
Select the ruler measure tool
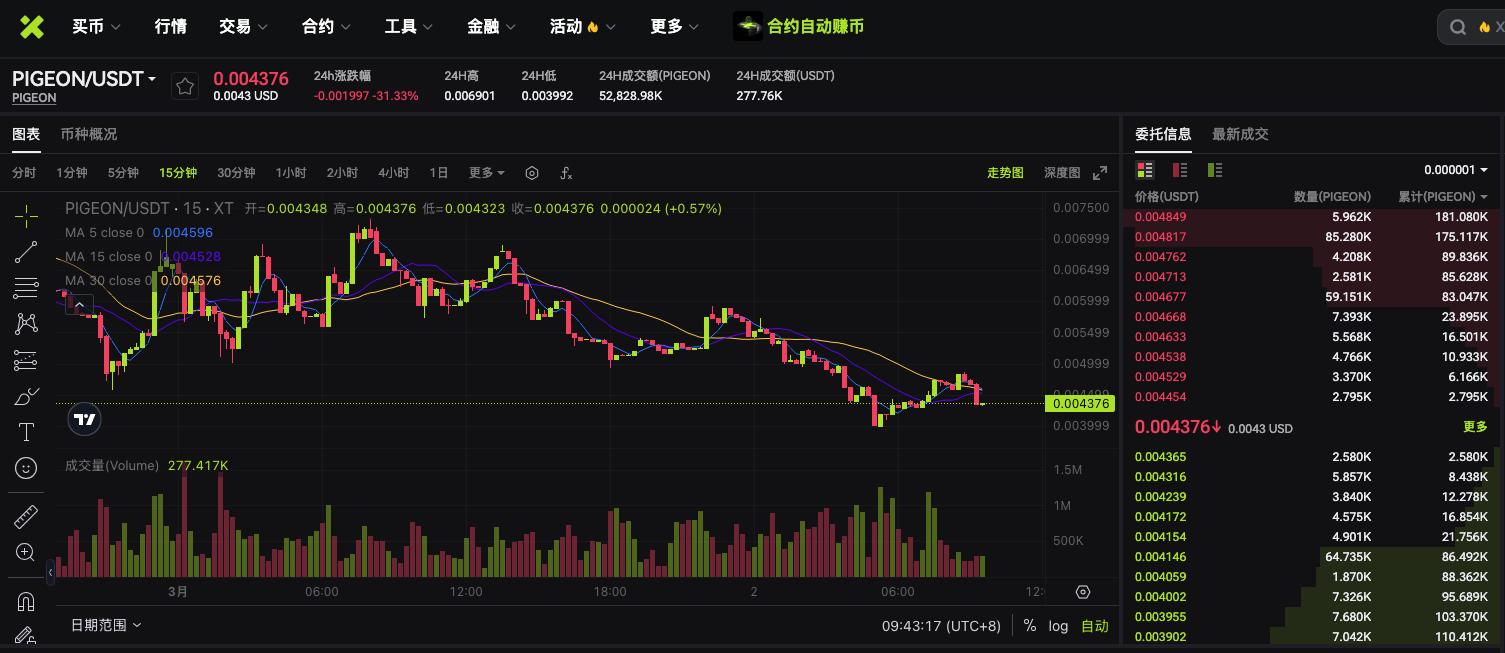(x=26, y=517)
